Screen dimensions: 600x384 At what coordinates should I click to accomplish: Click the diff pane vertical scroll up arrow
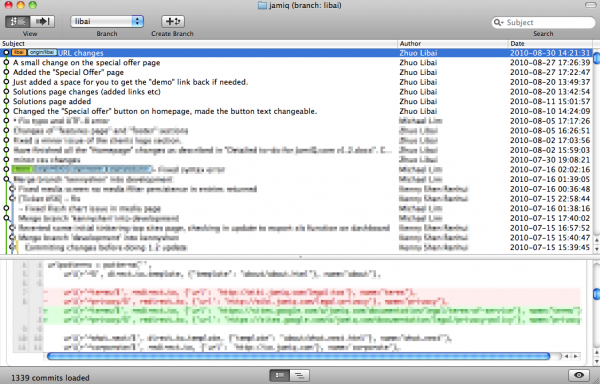[x=596, y=352]
